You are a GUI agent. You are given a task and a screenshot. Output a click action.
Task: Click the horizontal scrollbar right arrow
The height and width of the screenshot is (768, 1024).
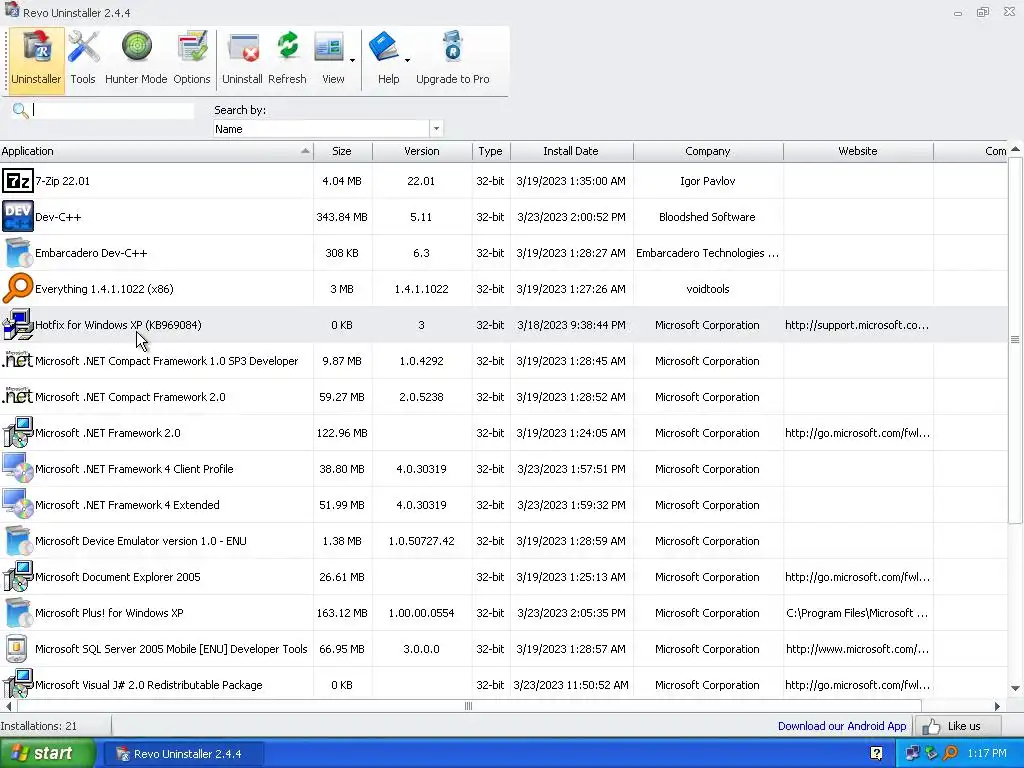click(x=997, y=706)
